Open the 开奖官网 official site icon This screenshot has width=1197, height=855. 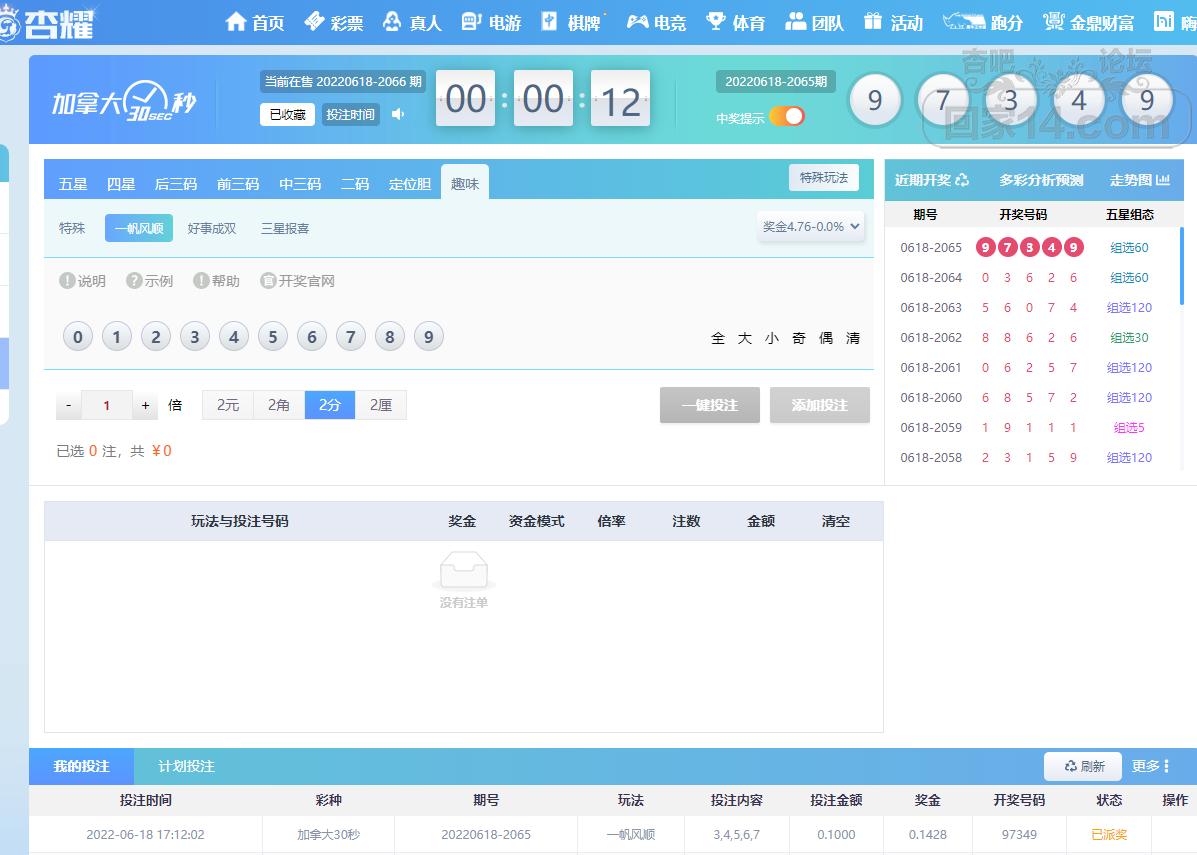[268, 281]
